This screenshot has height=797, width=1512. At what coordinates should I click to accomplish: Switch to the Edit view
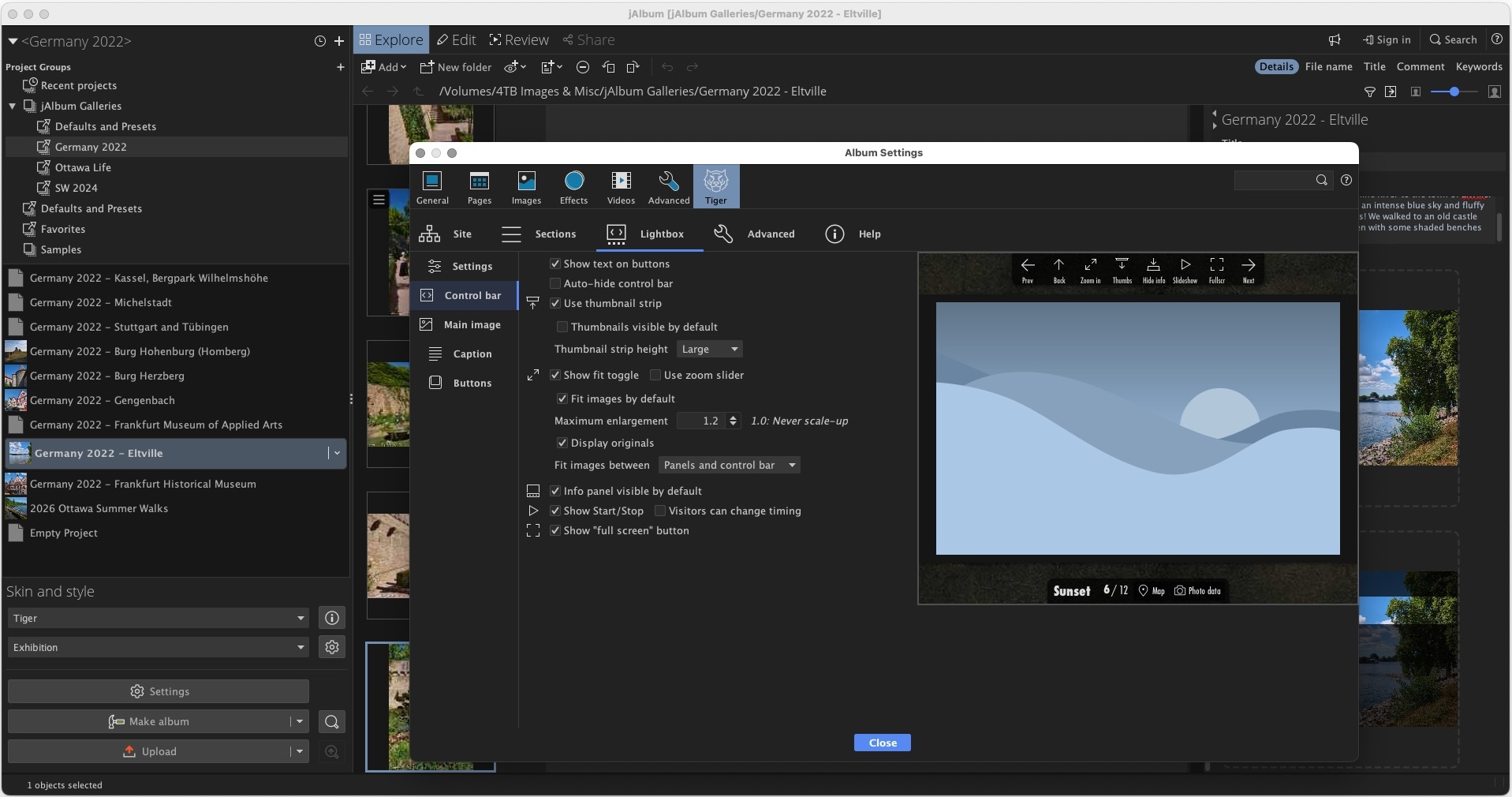click(456, 39)
